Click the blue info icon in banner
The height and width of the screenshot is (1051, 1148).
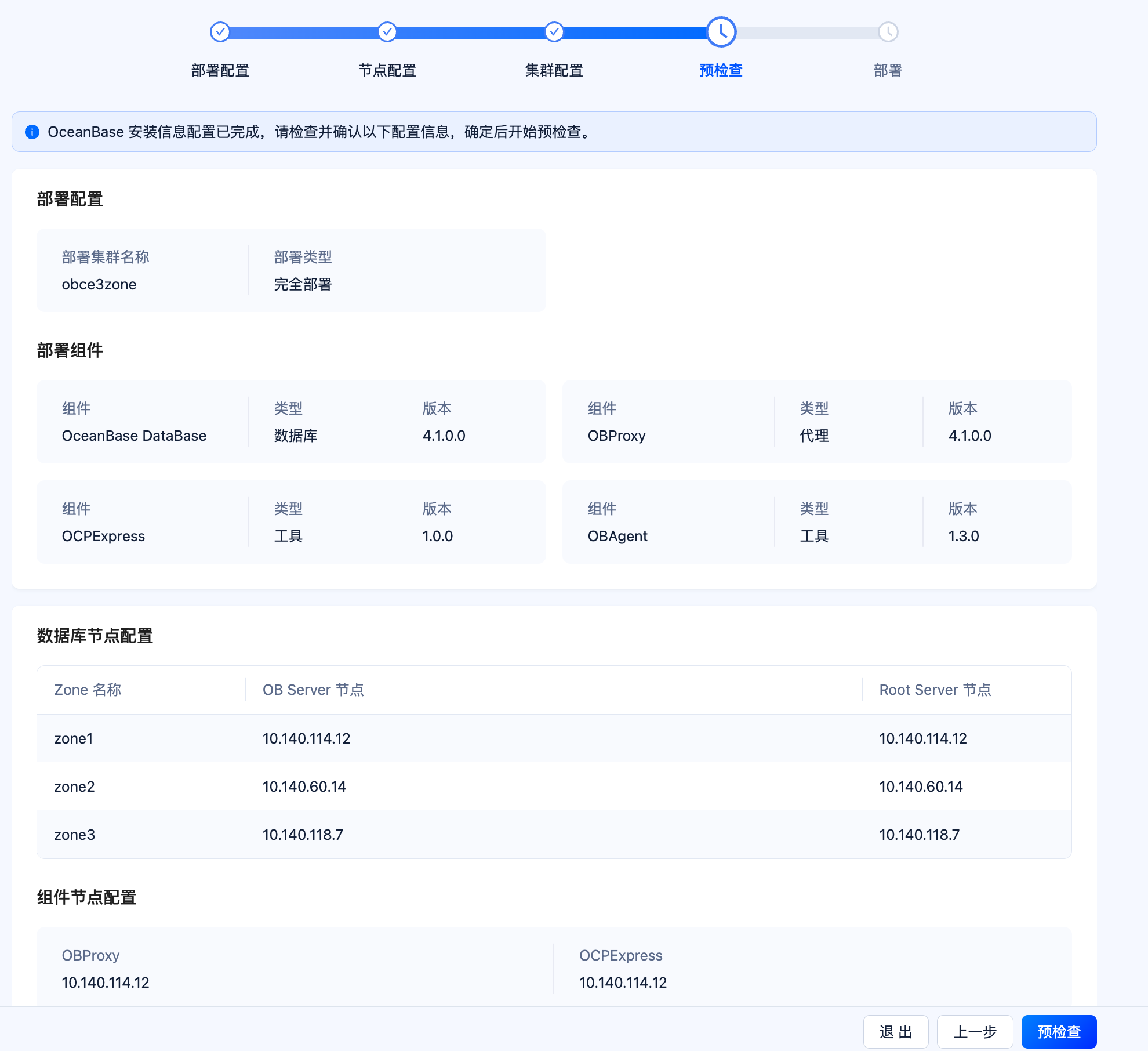click(x=32, y=132)
